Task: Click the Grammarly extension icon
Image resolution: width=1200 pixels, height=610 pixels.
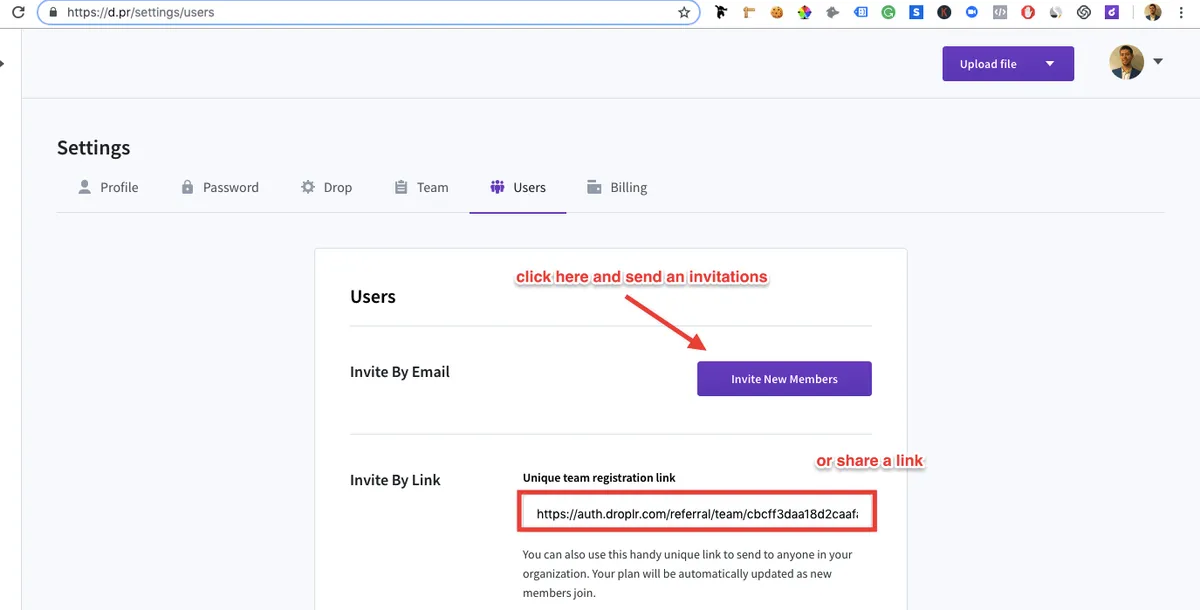Action: 889,13
